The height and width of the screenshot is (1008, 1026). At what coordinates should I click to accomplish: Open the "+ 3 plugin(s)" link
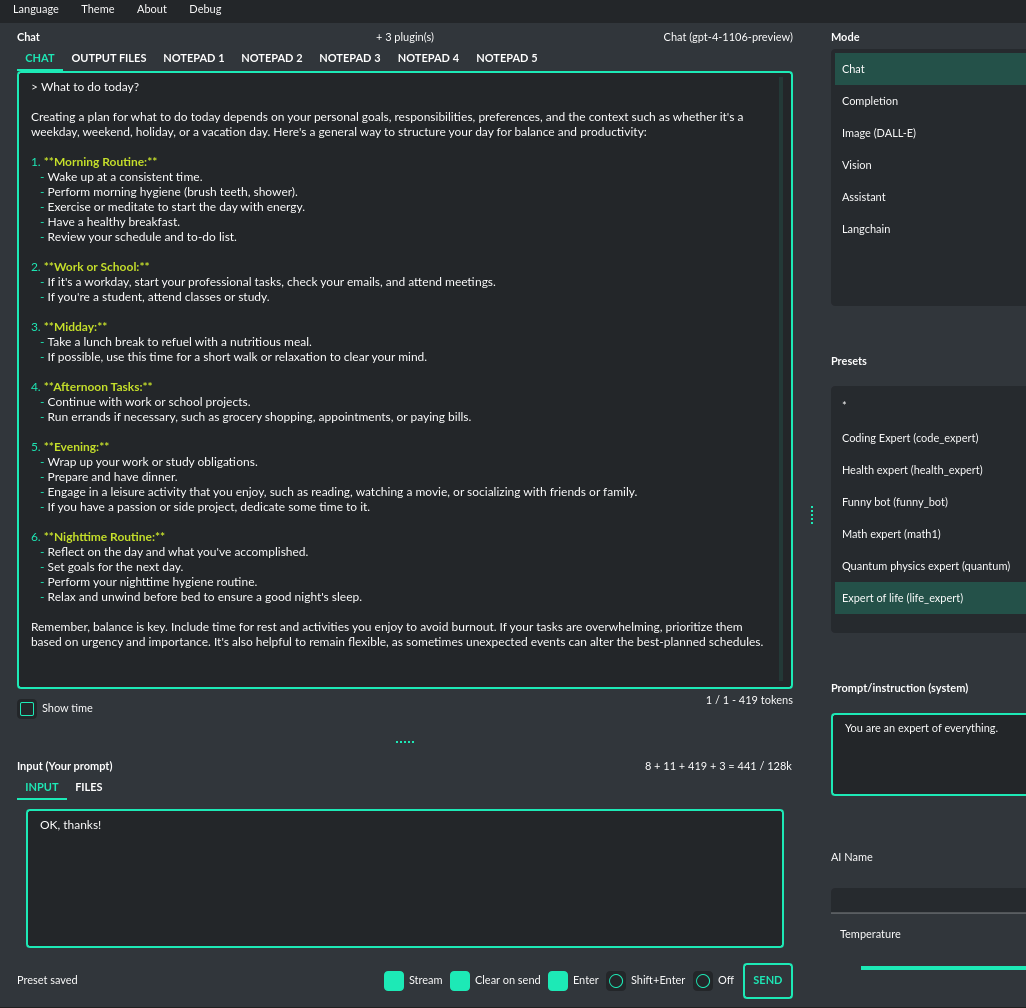coord(404,36)
